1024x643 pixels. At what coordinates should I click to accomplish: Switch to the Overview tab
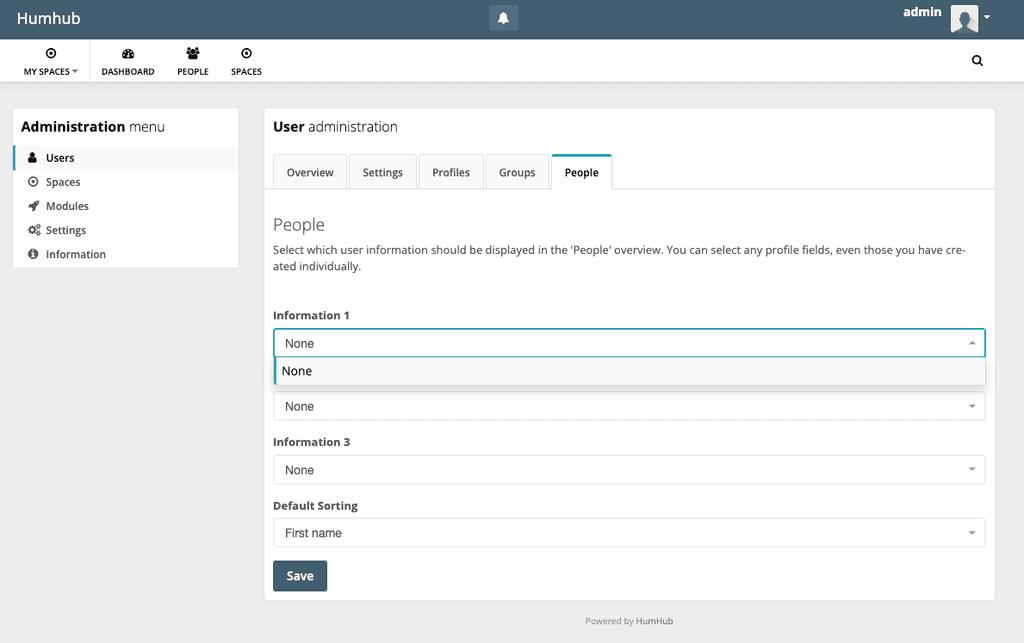[310, 172]
